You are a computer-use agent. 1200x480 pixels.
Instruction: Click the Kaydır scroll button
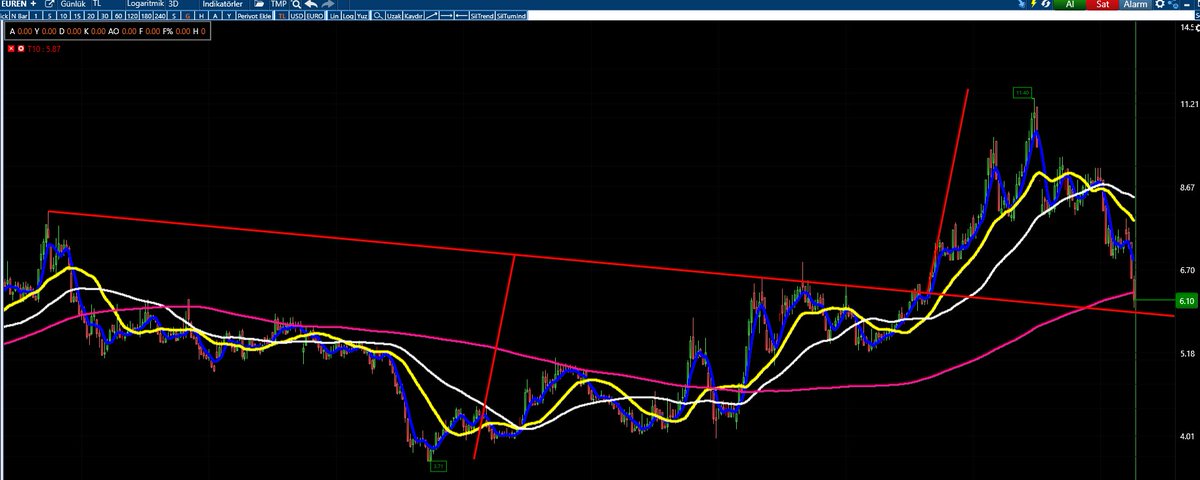coord(414,16)
